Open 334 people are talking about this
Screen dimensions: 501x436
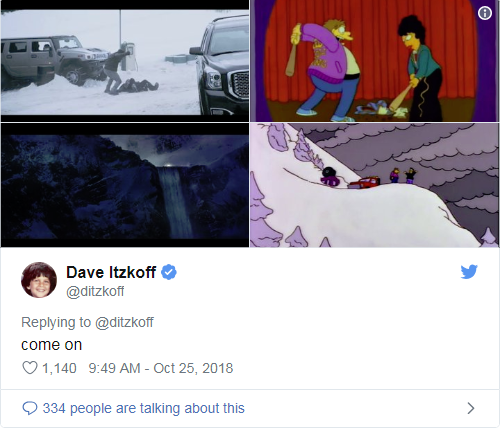144,408
